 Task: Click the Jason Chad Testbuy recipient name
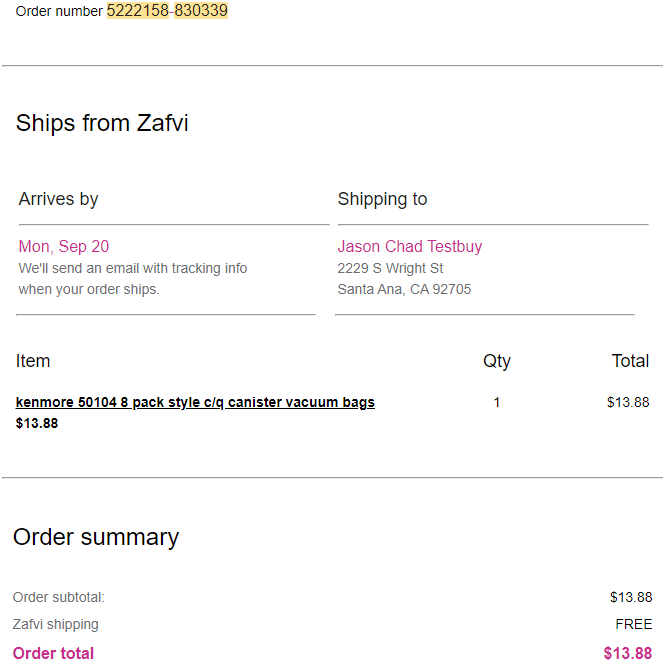tap(410, 246)
